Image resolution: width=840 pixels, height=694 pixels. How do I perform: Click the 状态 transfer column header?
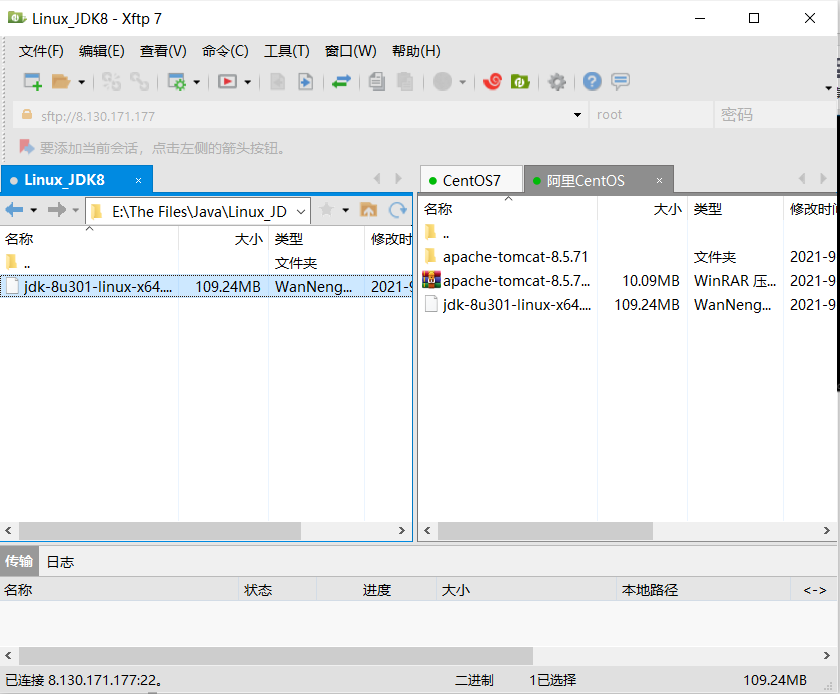(277, 590)
